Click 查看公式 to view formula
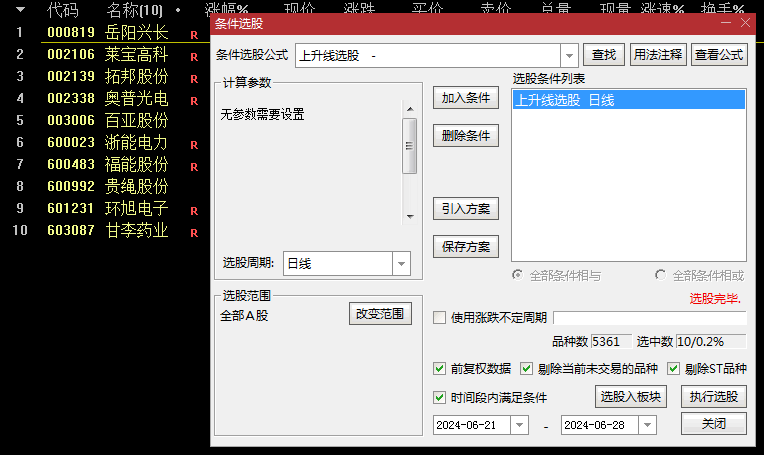This screenshot has height=455, width=764. click(719, 55)
